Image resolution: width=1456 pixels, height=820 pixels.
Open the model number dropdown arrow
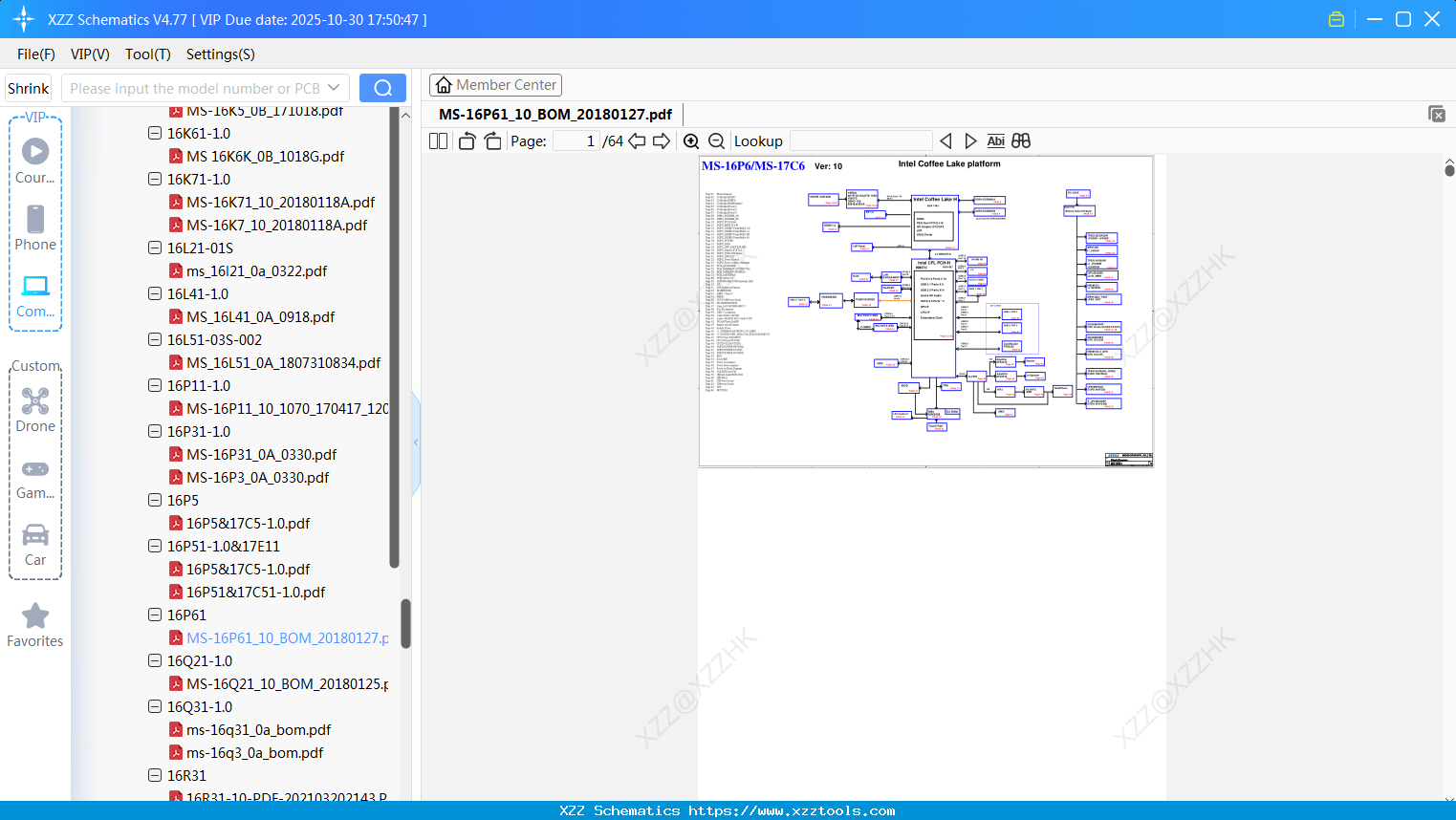pos(334,88)
